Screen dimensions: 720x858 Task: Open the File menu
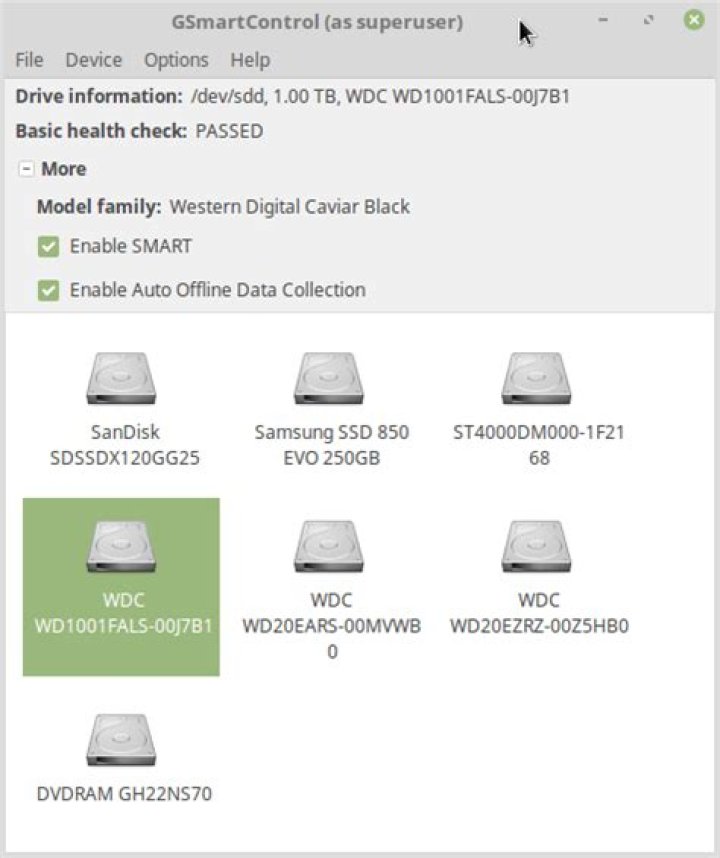29,60
